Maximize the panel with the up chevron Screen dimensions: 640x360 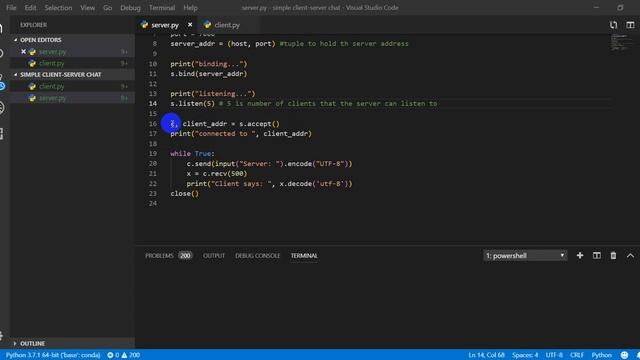pyautogui.click(x=630, y=256)
